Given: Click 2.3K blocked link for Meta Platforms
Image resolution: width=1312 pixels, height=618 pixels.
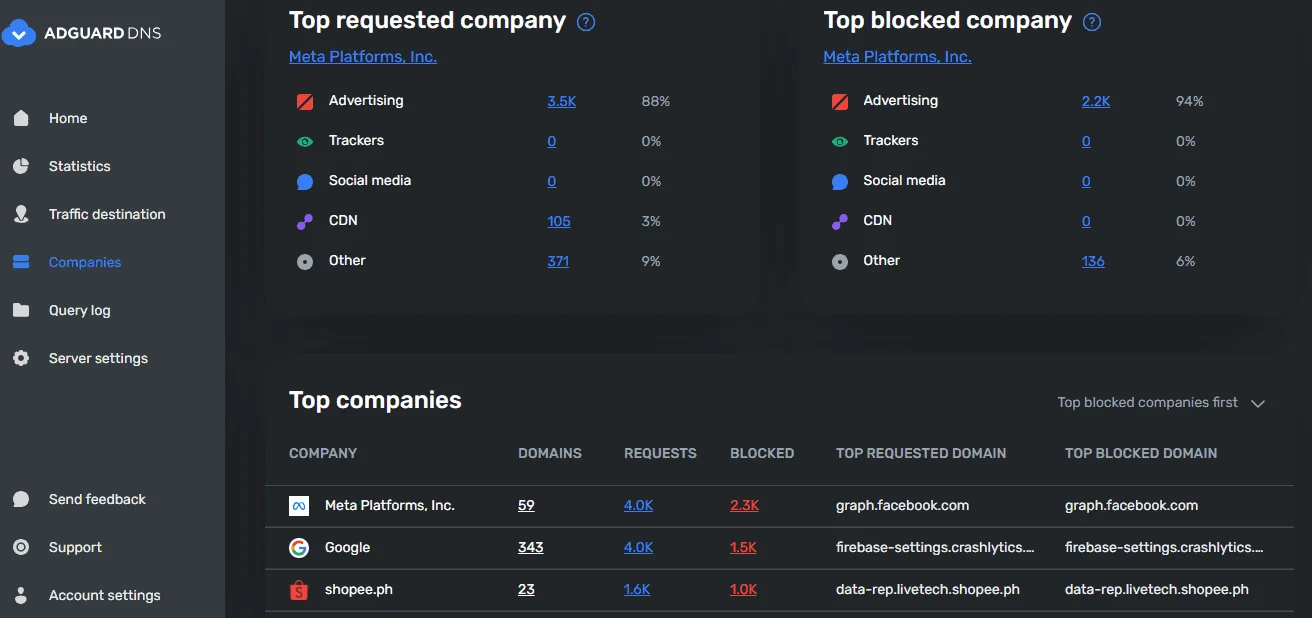Looking at the screenshot, I should point(745,506).
